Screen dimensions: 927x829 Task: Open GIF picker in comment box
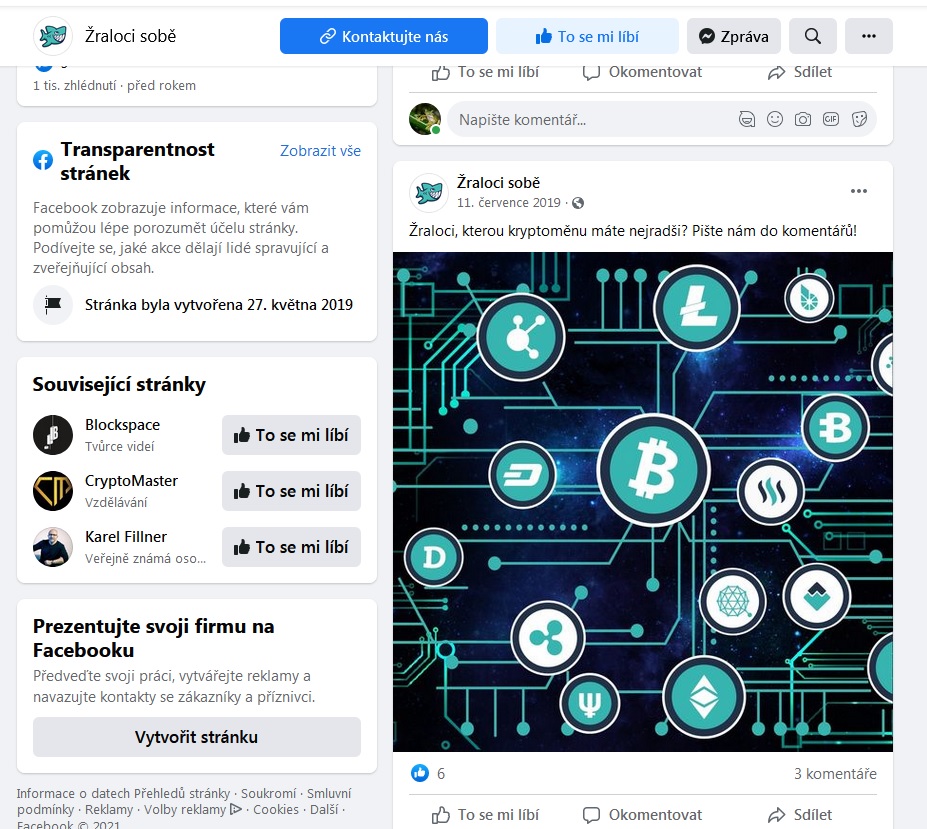[831, 119]
